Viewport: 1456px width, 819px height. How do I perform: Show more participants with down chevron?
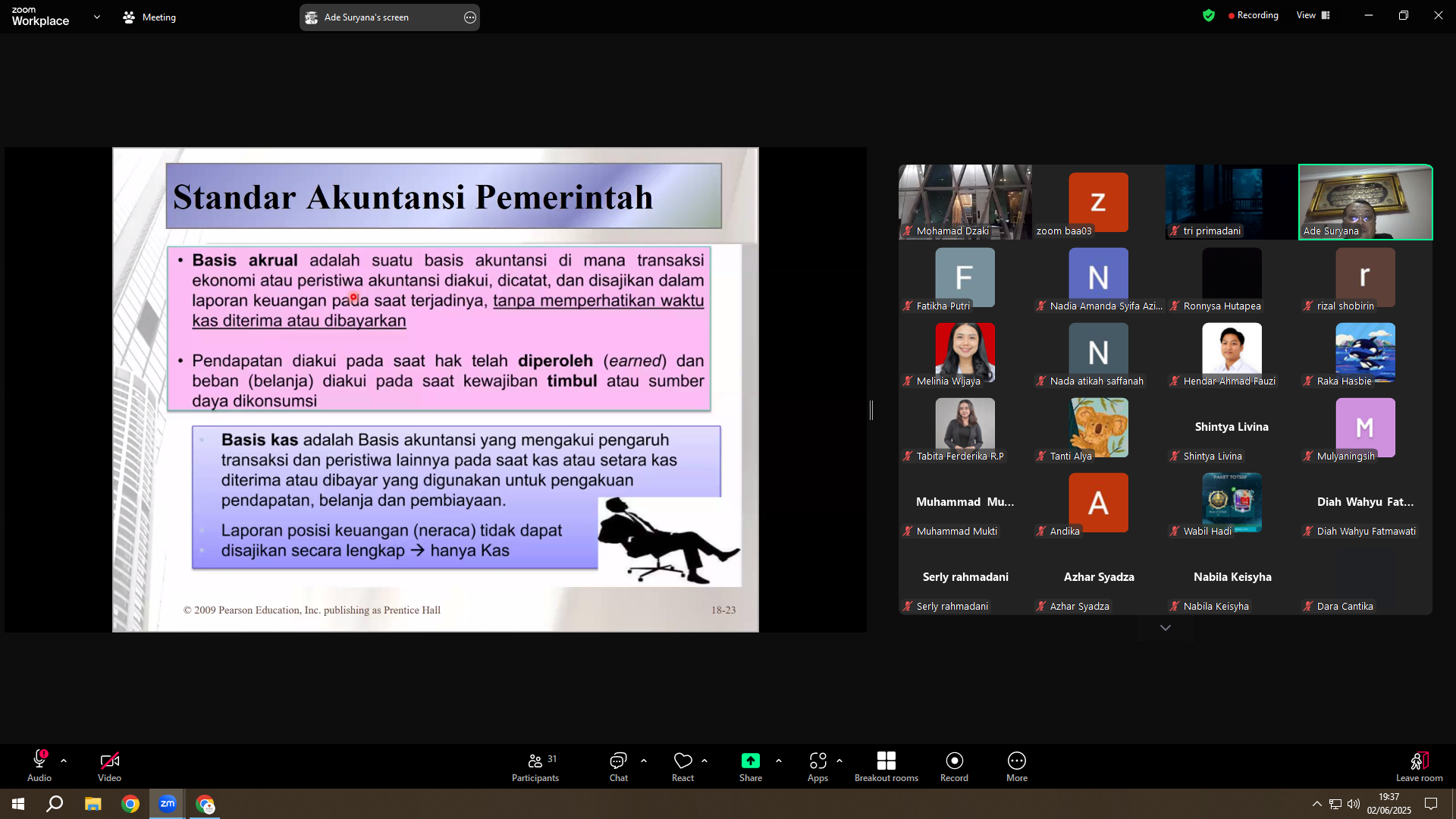pos(1166,628)
